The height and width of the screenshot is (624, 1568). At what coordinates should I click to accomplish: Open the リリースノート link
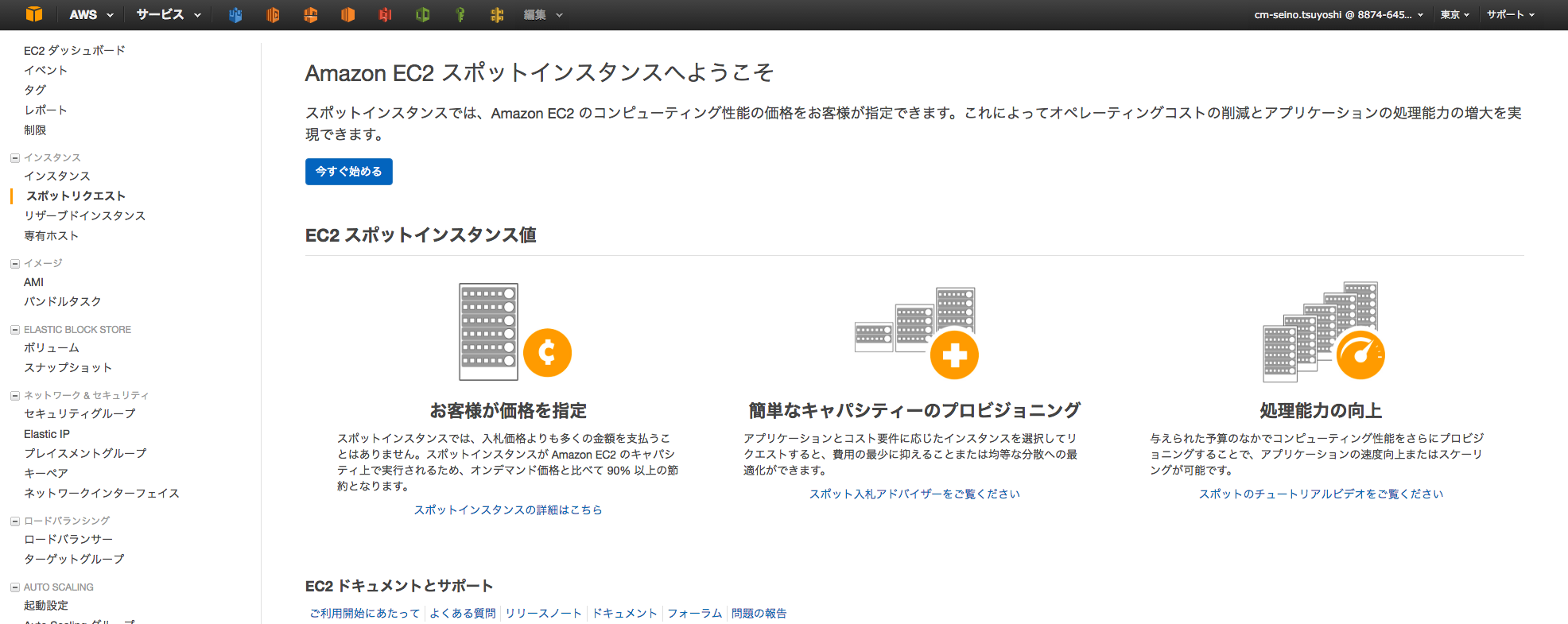coord(544,613)
